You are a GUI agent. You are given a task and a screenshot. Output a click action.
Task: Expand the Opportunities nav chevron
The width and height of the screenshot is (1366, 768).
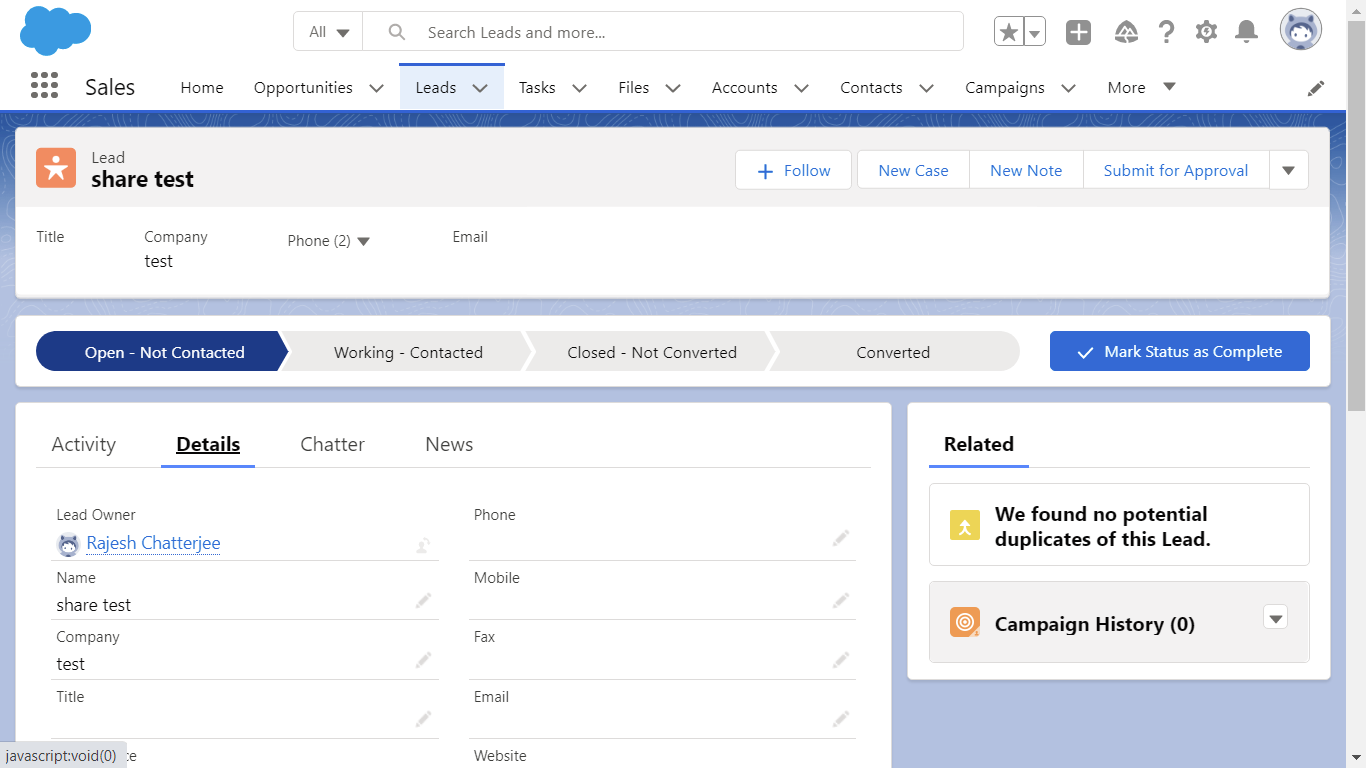click(x=376, y=88)
